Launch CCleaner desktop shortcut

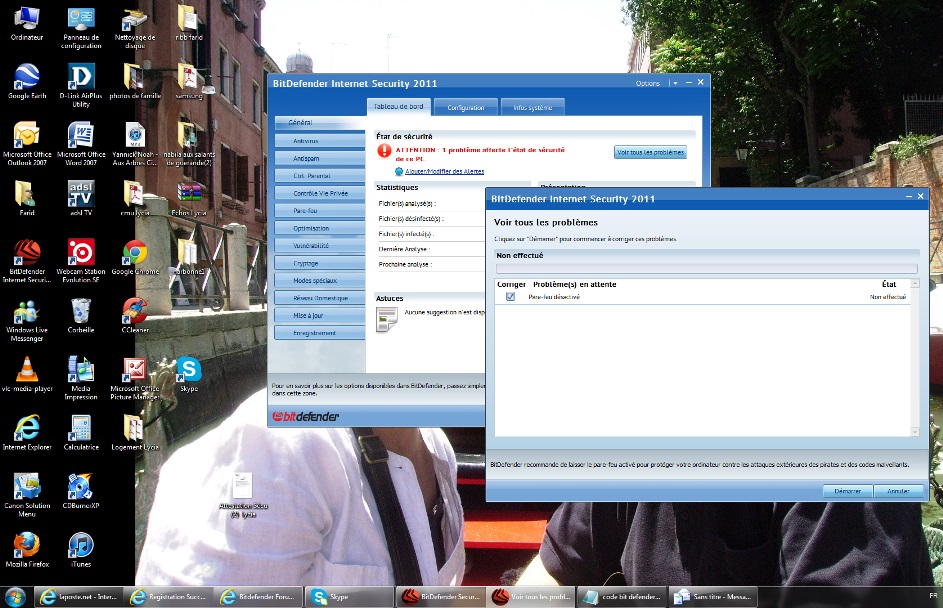pos(135,316)
